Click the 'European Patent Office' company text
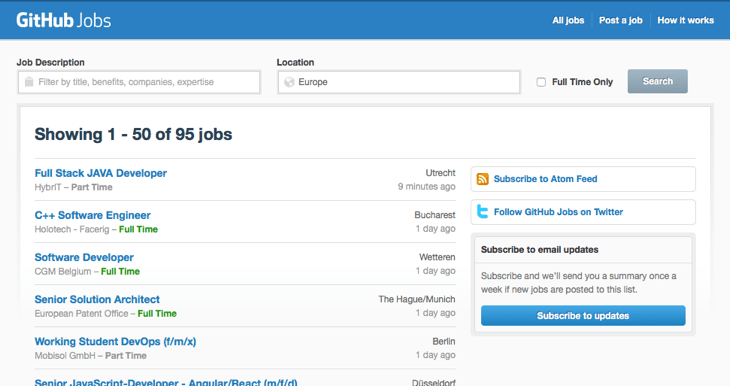Viewport: 730px width, 386px height. (x=81, y=313)
